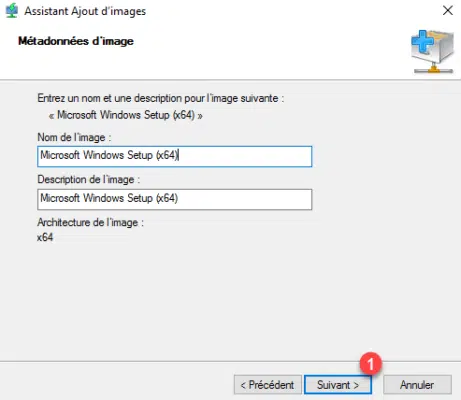This screenshot has height=400, width=461.
Task: Click the Description de l'image field
Action: pos(175,199)
